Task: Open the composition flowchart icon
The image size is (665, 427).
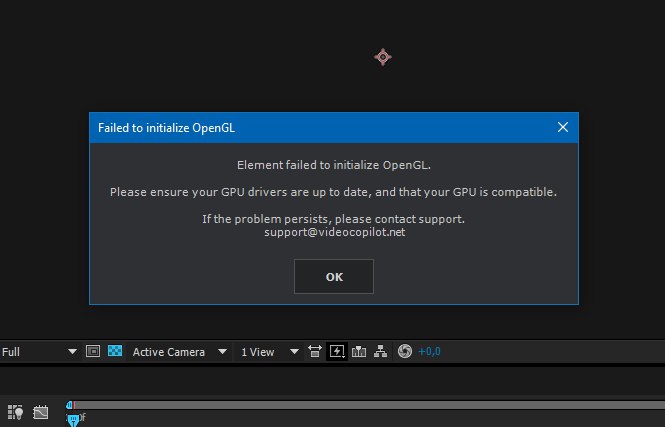Action: point(380,351)
